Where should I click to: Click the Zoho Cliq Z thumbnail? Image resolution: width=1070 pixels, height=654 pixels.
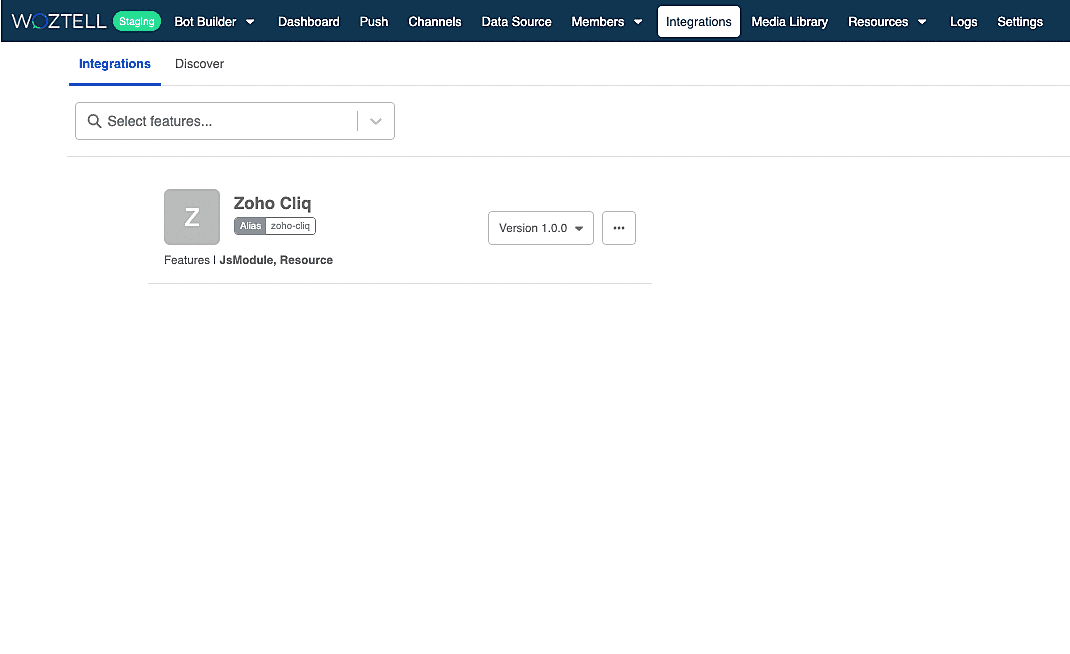[192, 217]
